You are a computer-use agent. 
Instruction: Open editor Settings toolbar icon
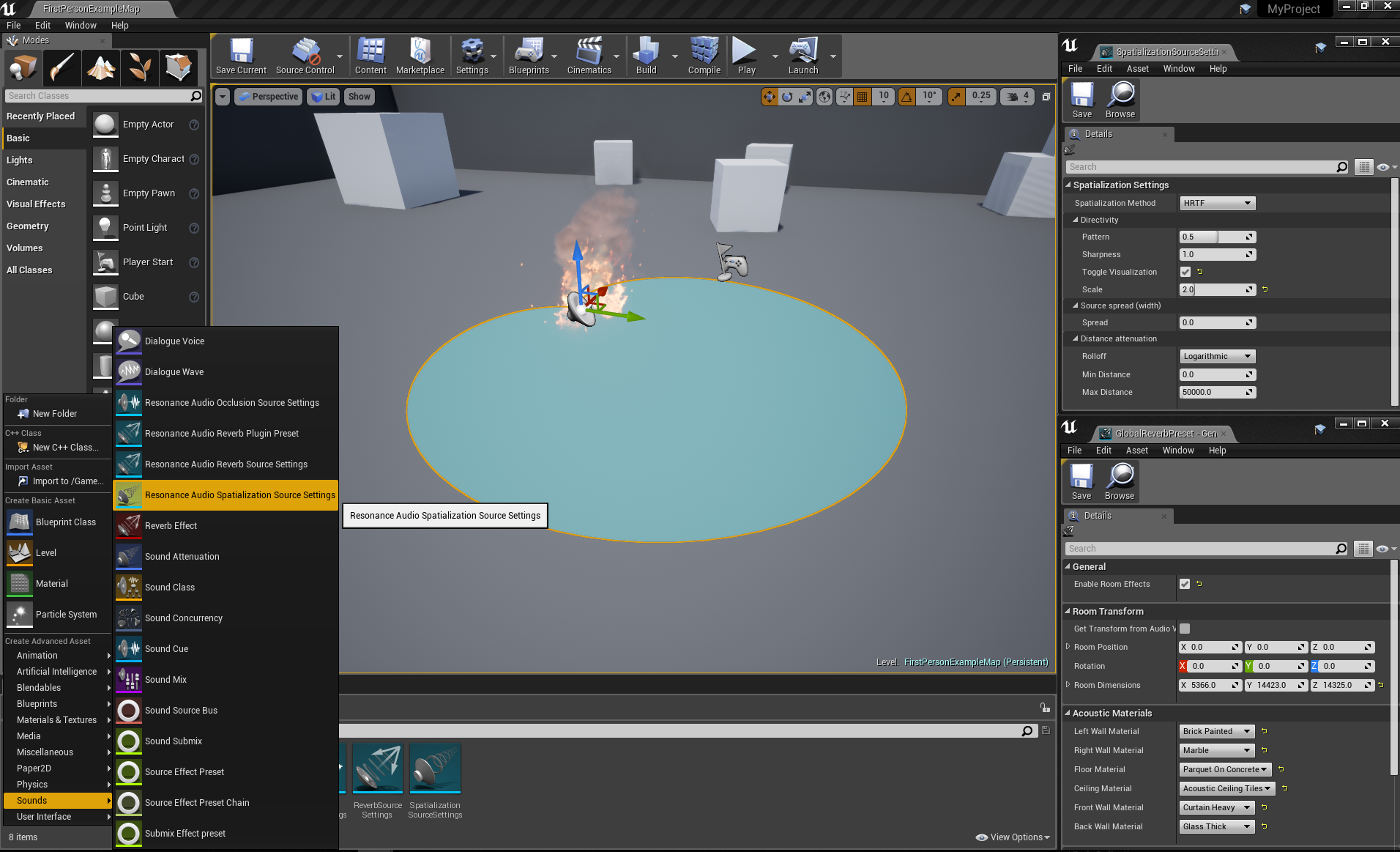click(x=472, y=56)
